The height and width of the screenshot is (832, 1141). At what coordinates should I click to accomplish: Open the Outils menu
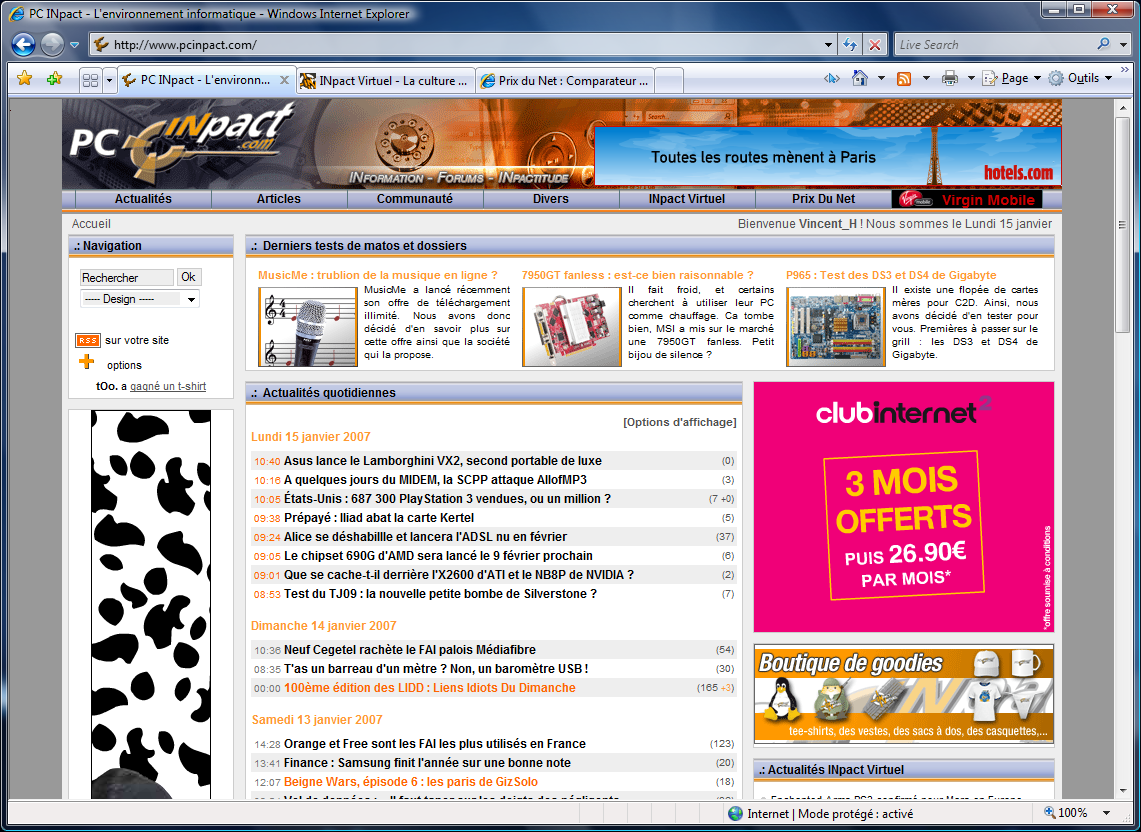[x=1080, y=78]
